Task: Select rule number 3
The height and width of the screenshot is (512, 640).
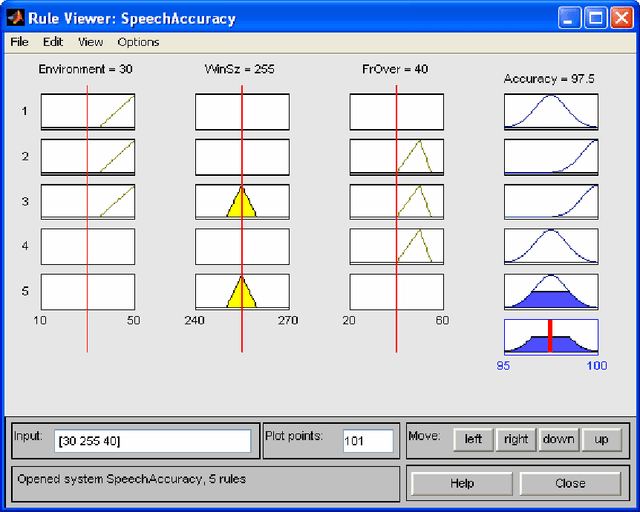Action: [x=25, y=201]
